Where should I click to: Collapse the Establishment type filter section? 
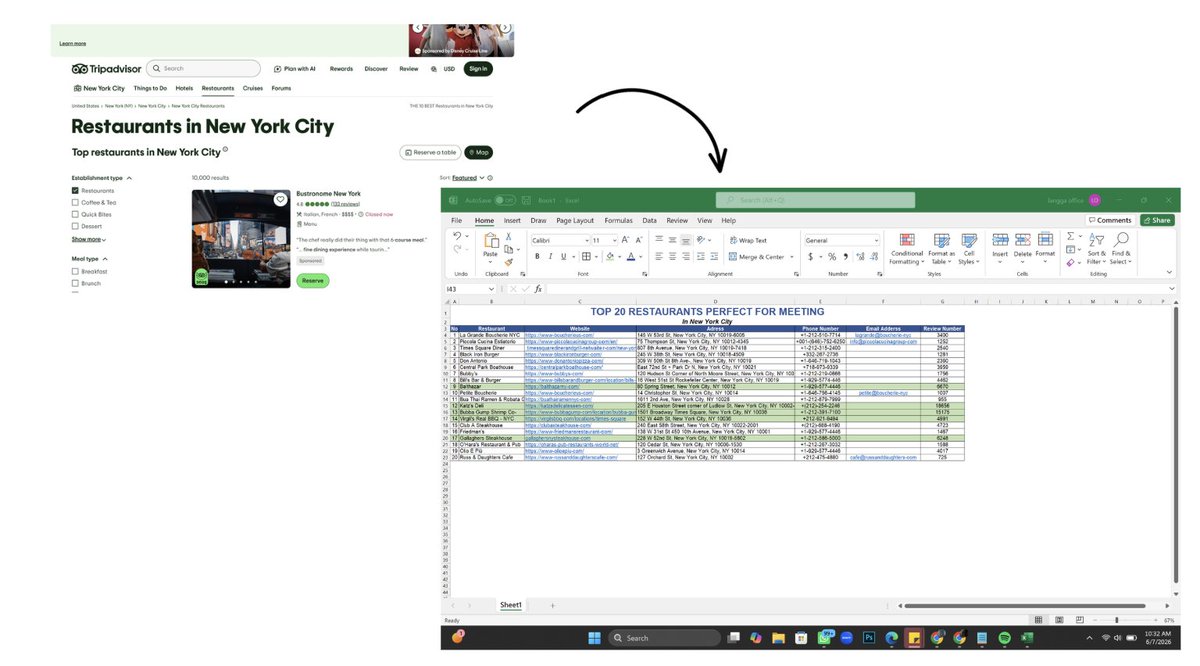(129, 178)
